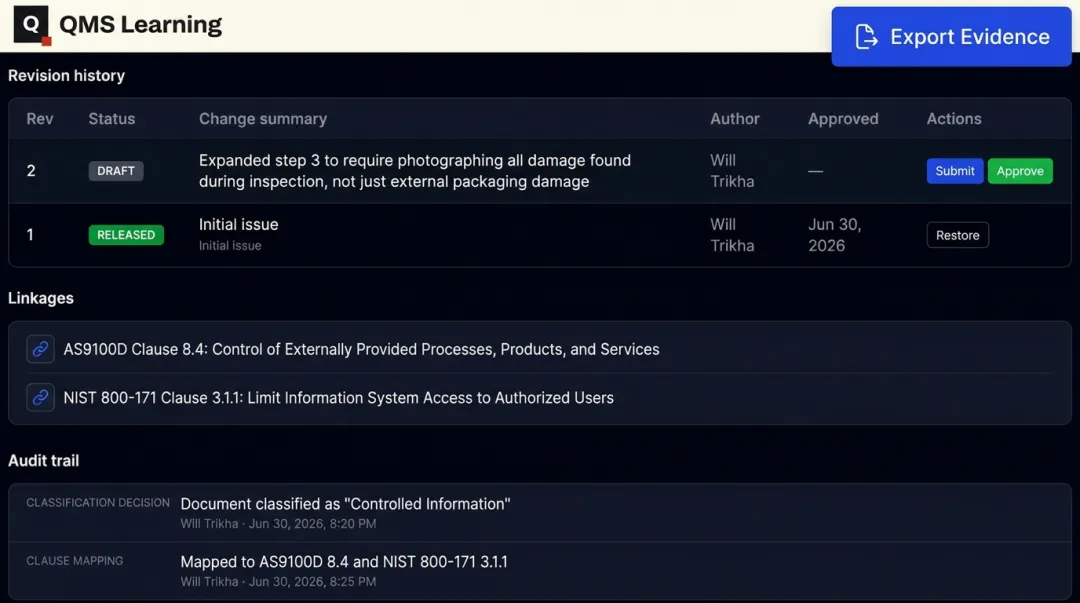The image size is (1080, 603).
Task: Click revision number 1 cell
Action: tap(30, 235)
